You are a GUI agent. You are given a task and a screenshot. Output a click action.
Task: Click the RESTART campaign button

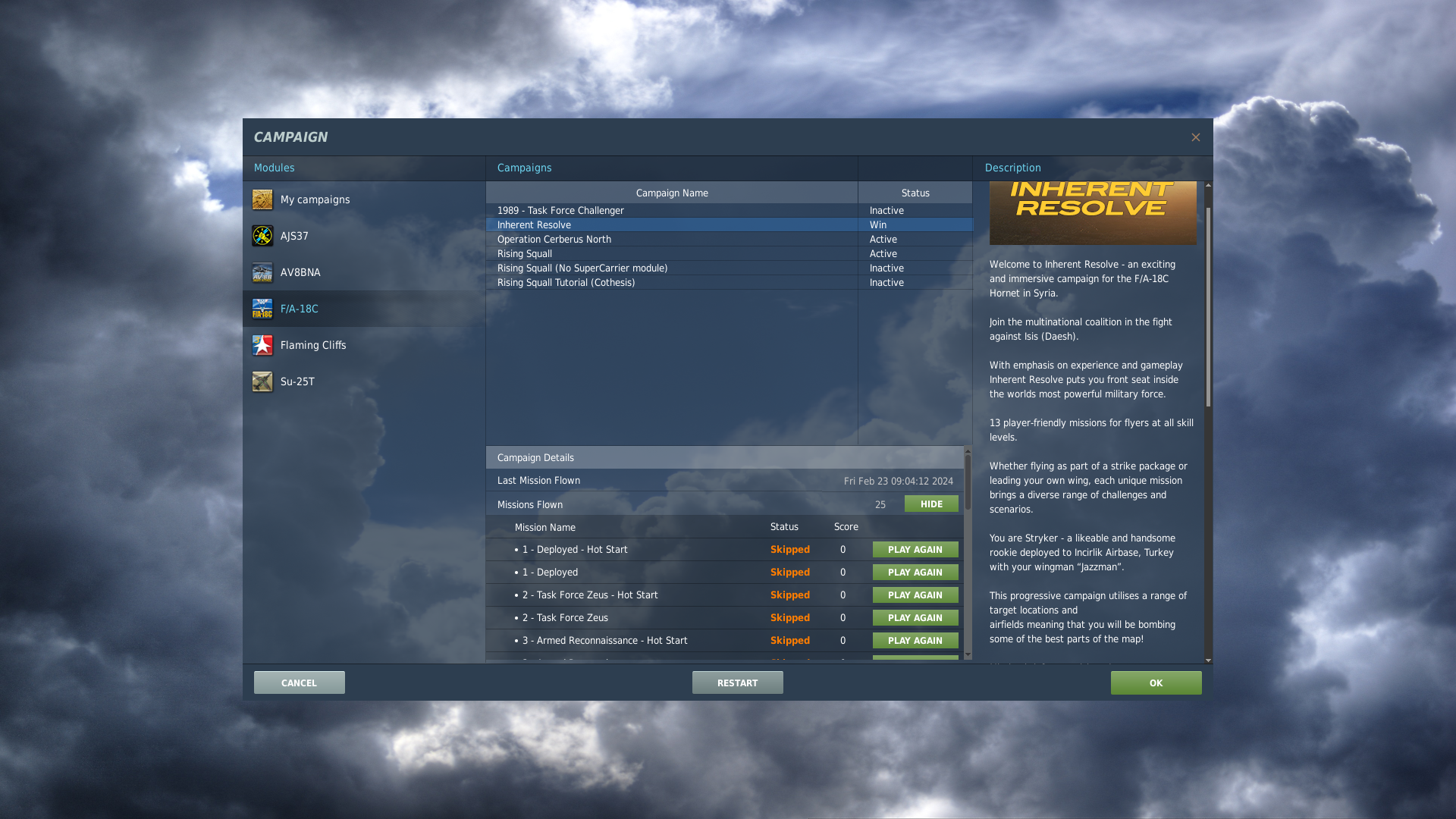pyautogui.click(x=738, y=682)
